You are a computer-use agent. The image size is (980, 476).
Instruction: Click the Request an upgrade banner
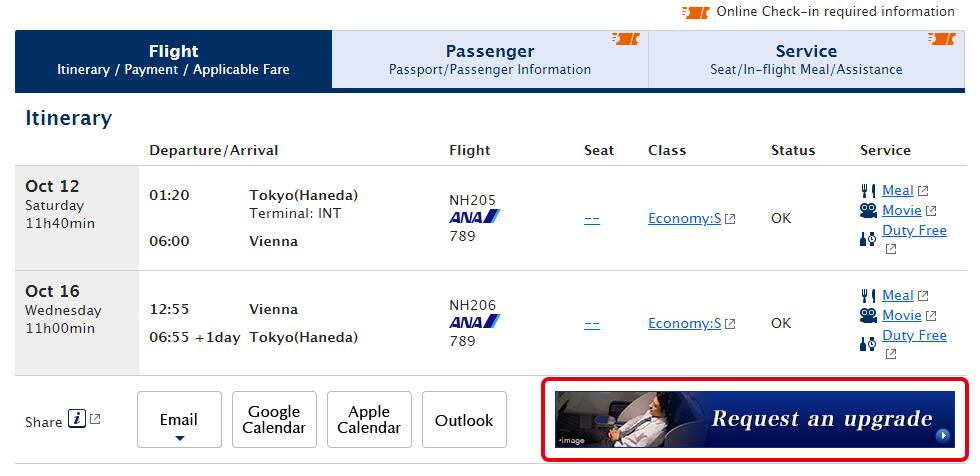pyautogui.click(x=755, y=419)
